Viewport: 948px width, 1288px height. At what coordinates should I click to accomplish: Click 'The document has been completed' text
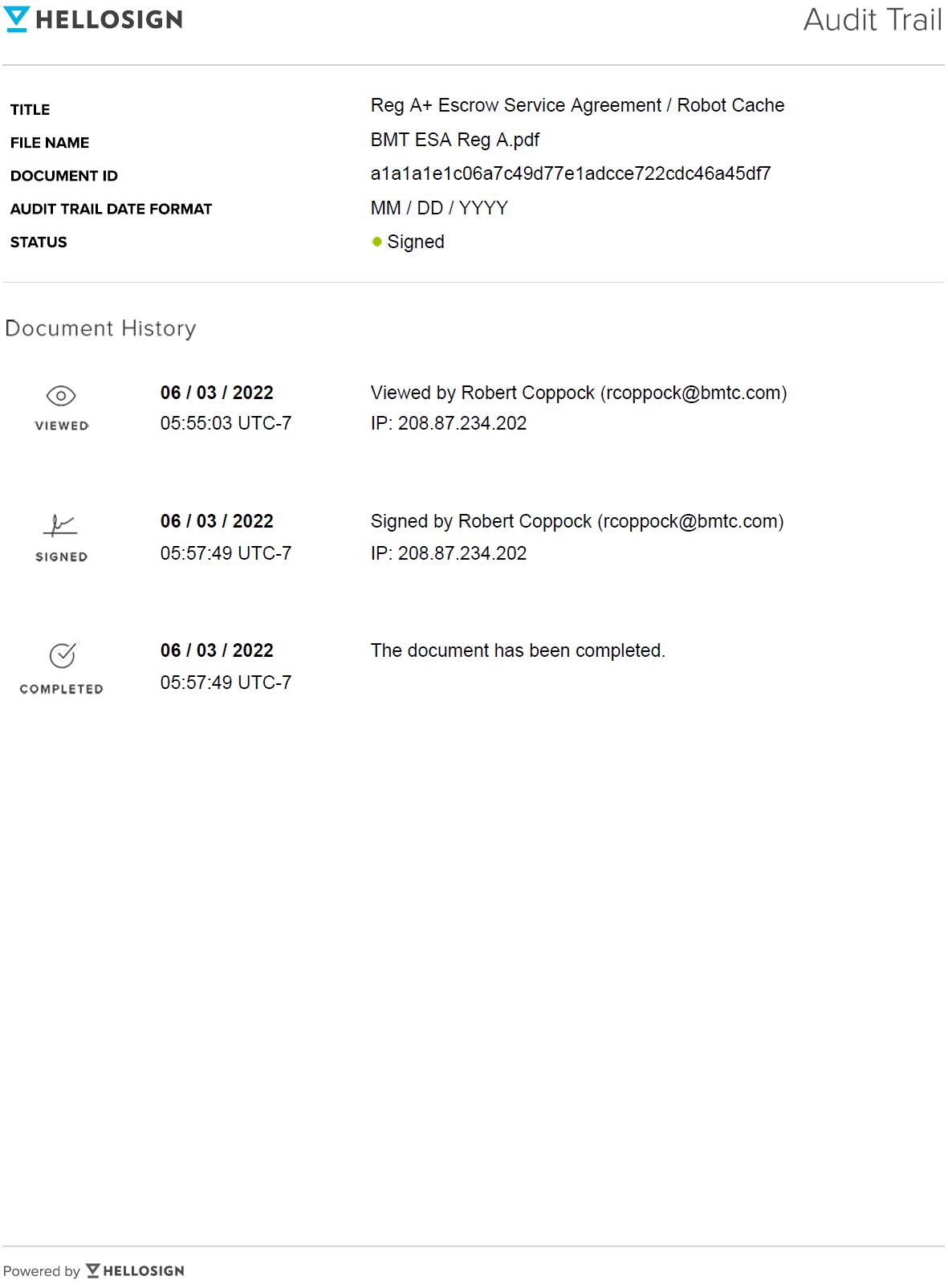[x=518, y=650]
